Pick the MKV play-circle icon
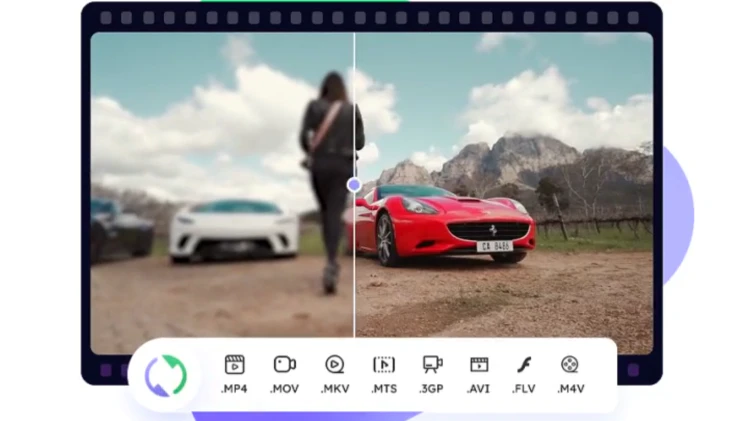The image size is (750, 421). (335, 365)
